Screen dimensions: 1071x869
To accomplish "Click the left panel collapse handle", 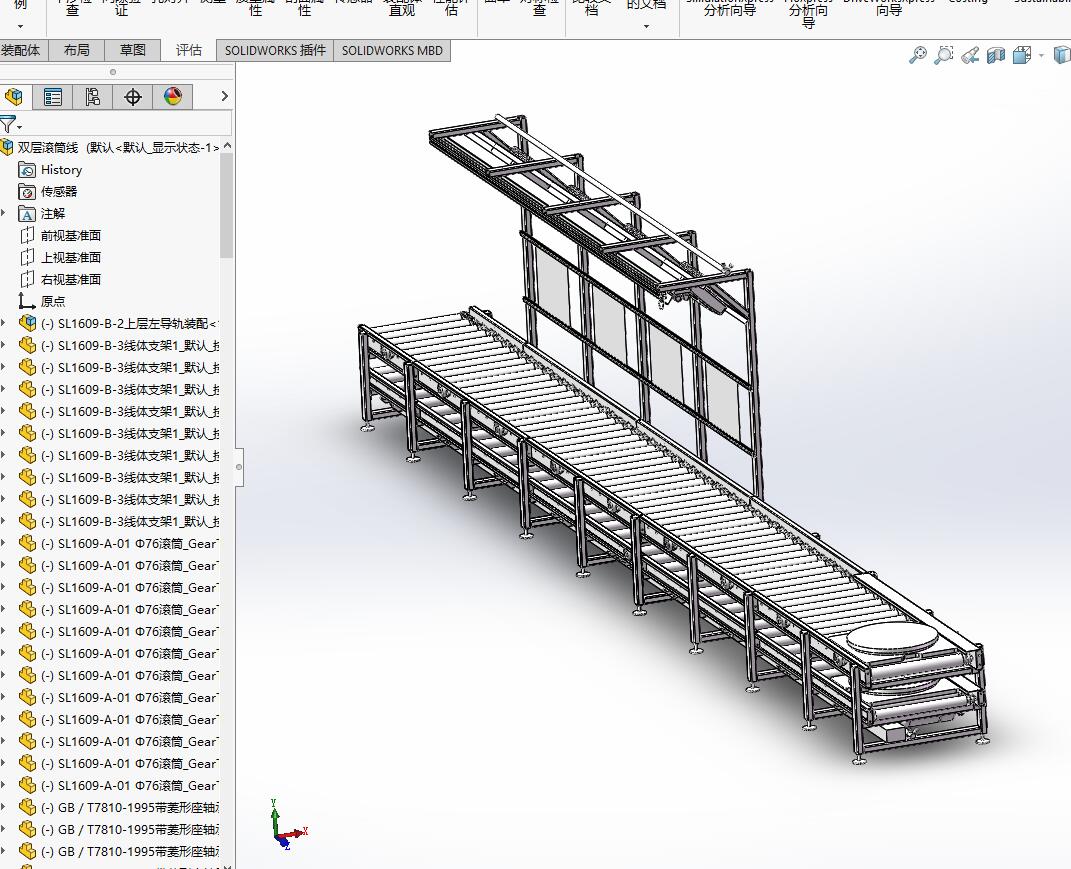I will click(x=239, y=467).
